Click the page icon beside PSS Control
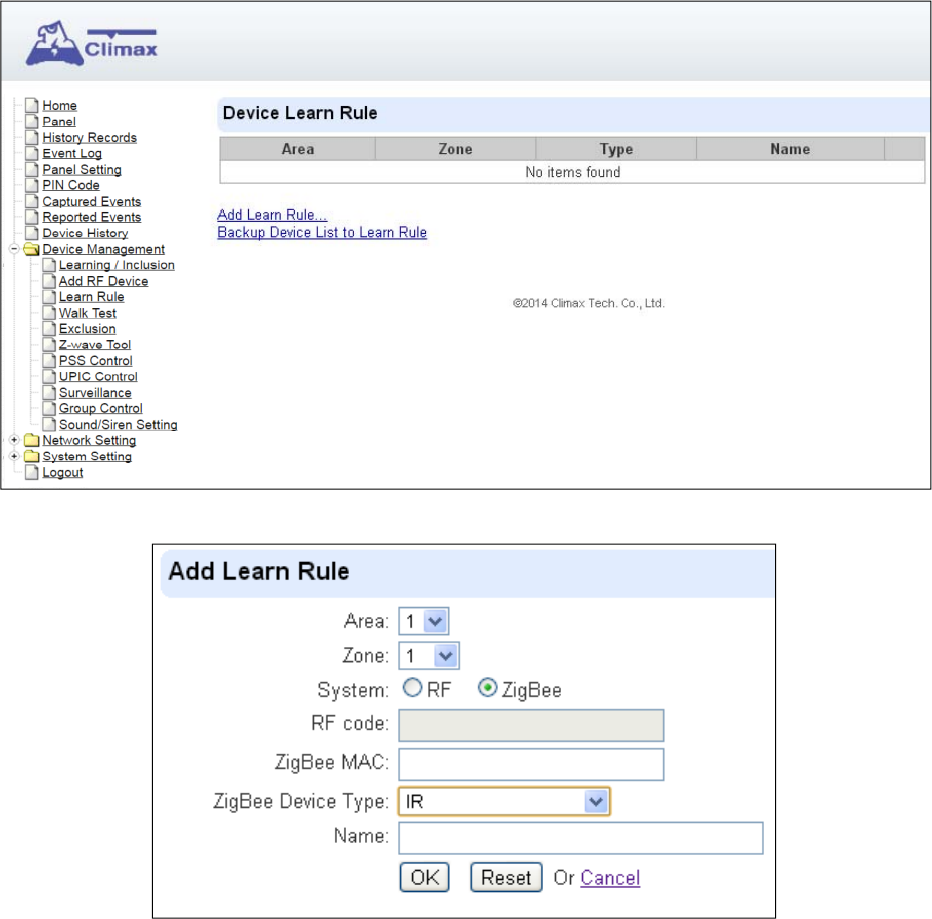Viewport: 932px width, 919px height. pyautogui.click(x=49, y=361)
